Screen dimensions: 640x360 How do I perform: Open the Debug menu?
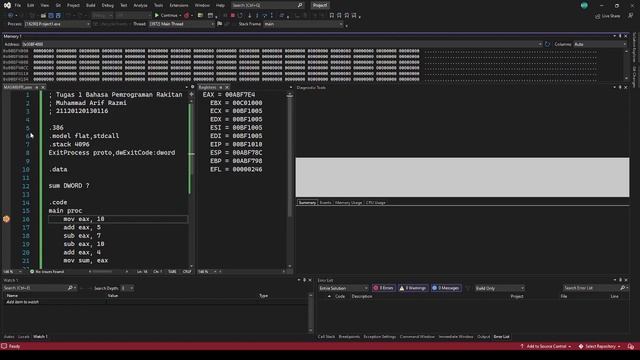(108, 5)
